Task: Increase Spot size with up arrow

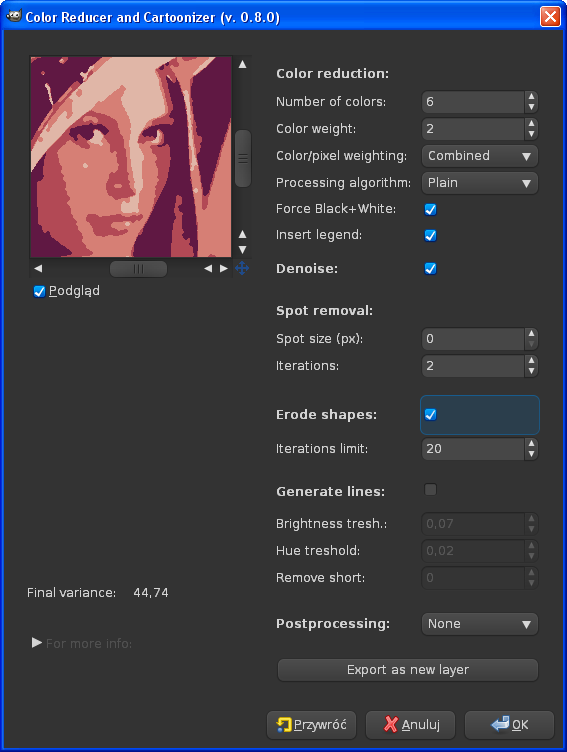Action: coord(531,333)
